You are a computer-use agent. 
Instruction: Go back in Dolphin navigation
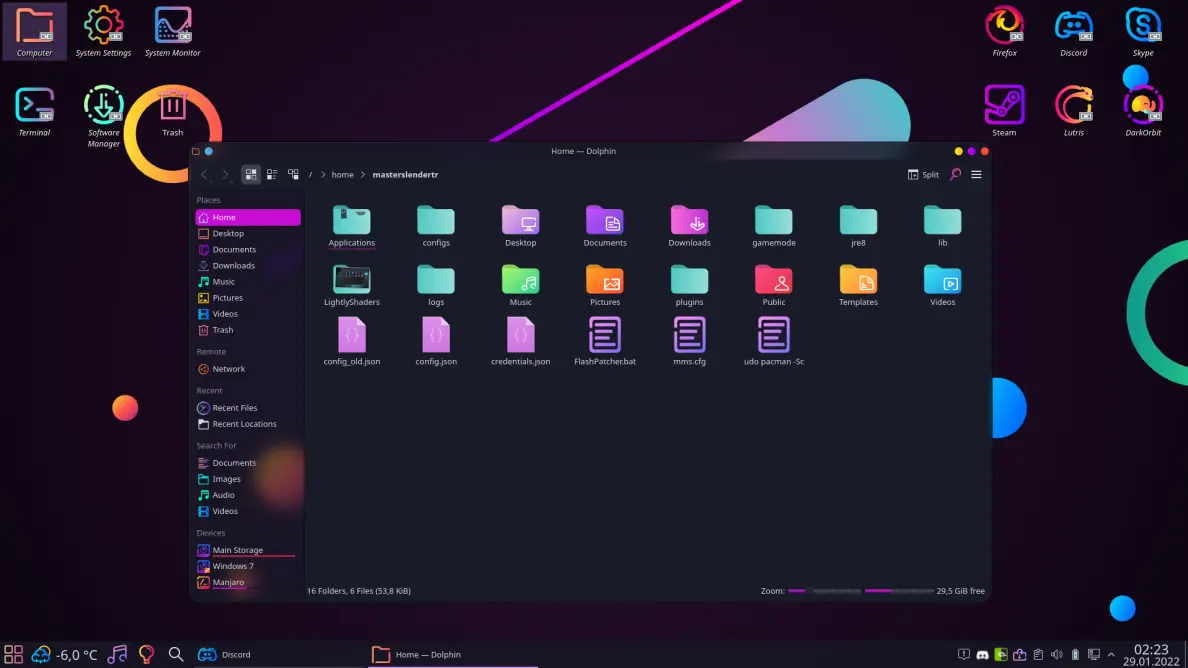tap(205, 174)
